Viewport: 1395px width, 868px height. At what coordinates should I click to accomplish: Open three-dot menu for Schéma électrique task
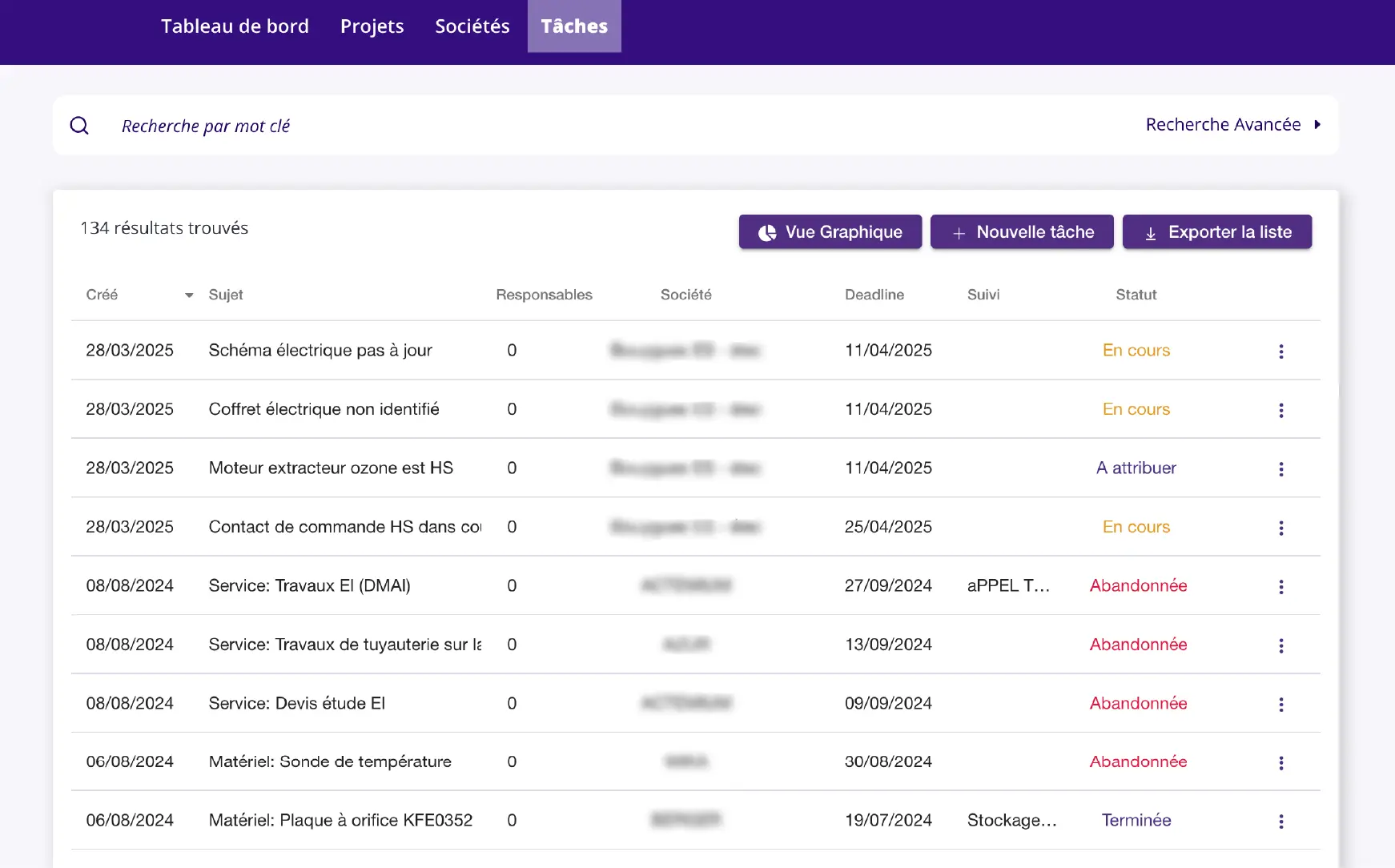pyautogui.click(x=1280, y=352)
